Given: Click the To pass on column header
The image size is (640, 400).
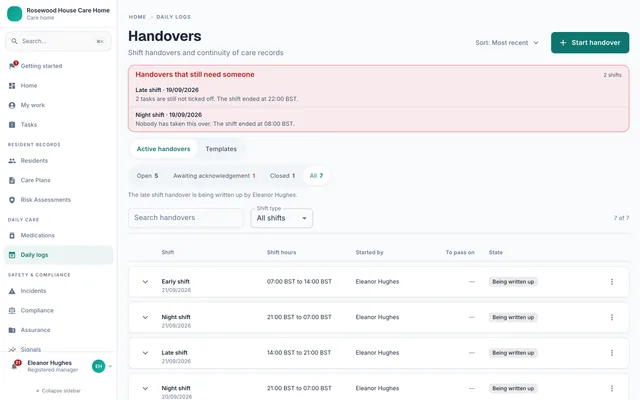Looking at the screenshot, I should click(460, 253).
